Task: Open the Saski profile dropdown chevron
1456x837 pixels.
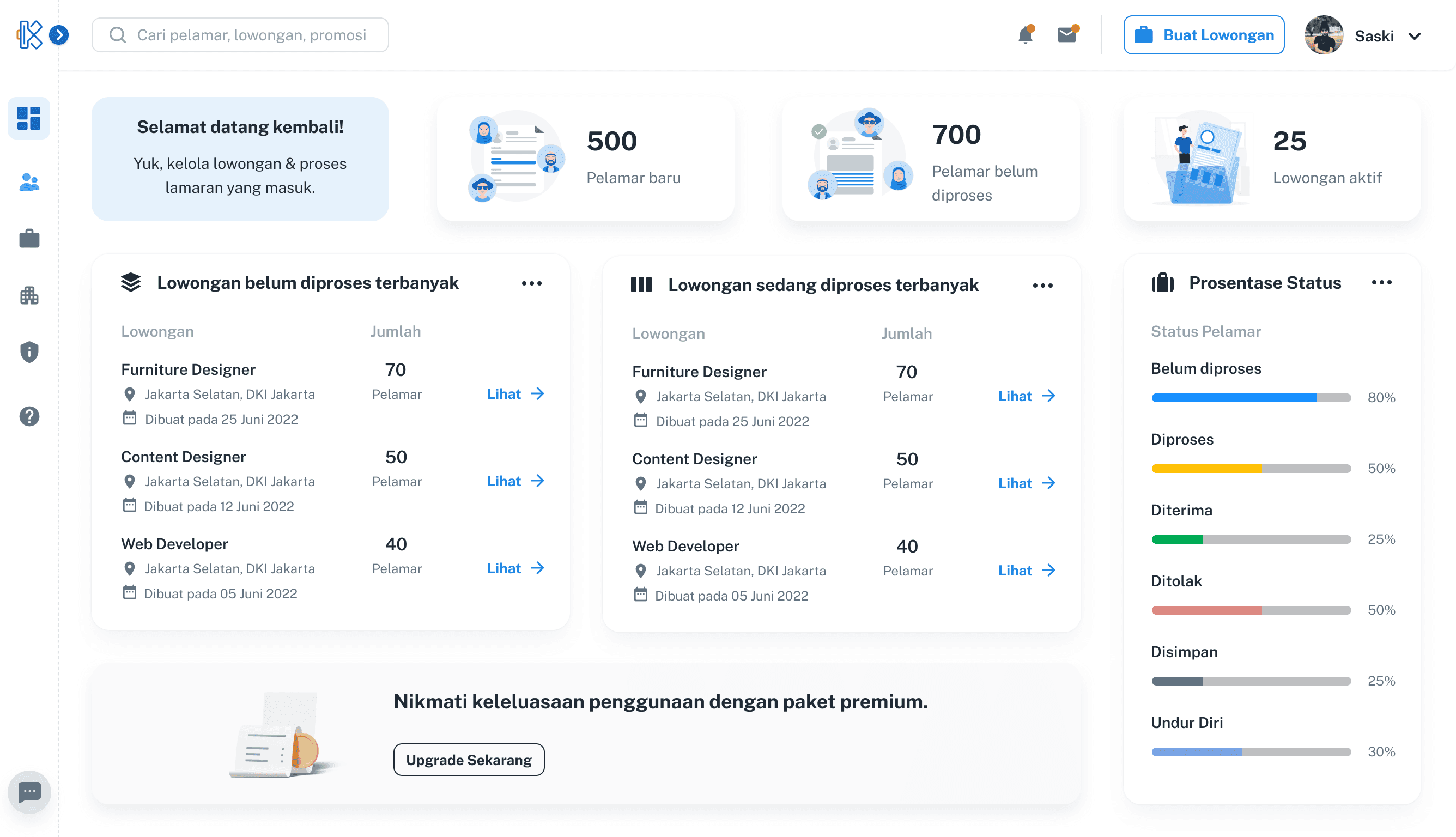Action: point(1415,36)
